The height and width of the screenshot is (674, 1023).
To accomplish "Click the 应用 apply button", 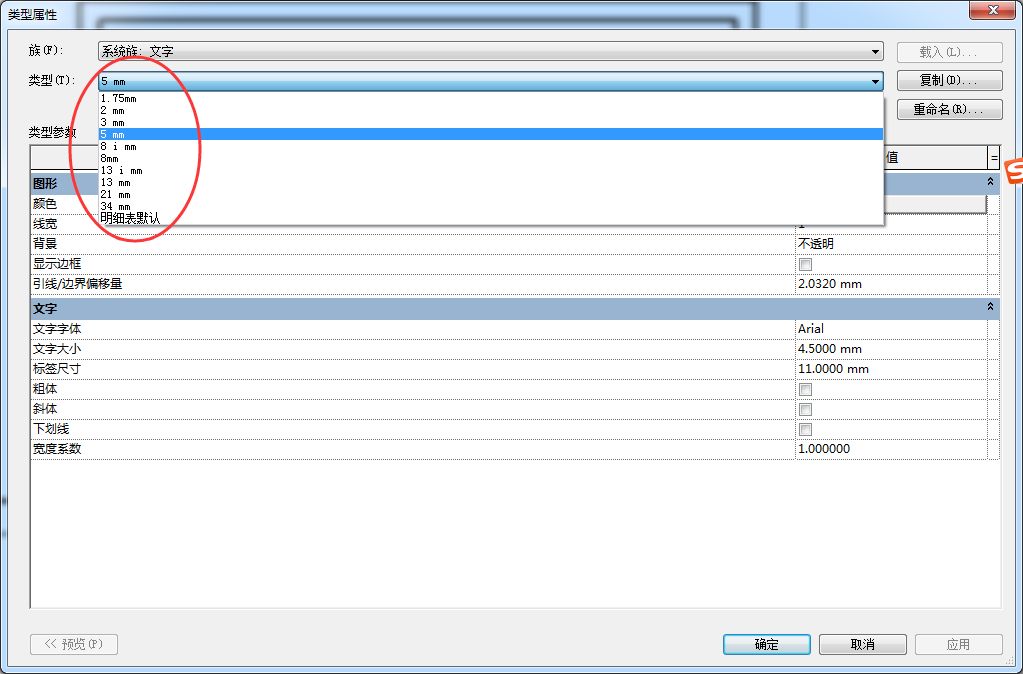I will coord(958,645).
